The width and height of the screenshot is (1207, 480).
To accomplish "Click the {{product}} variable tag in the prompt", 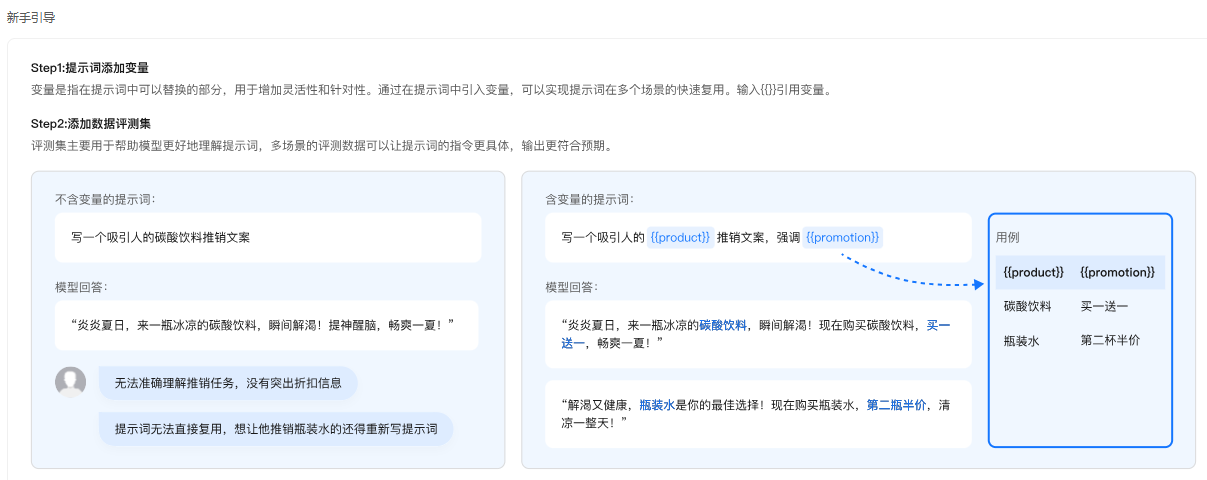I will (680, 238).
